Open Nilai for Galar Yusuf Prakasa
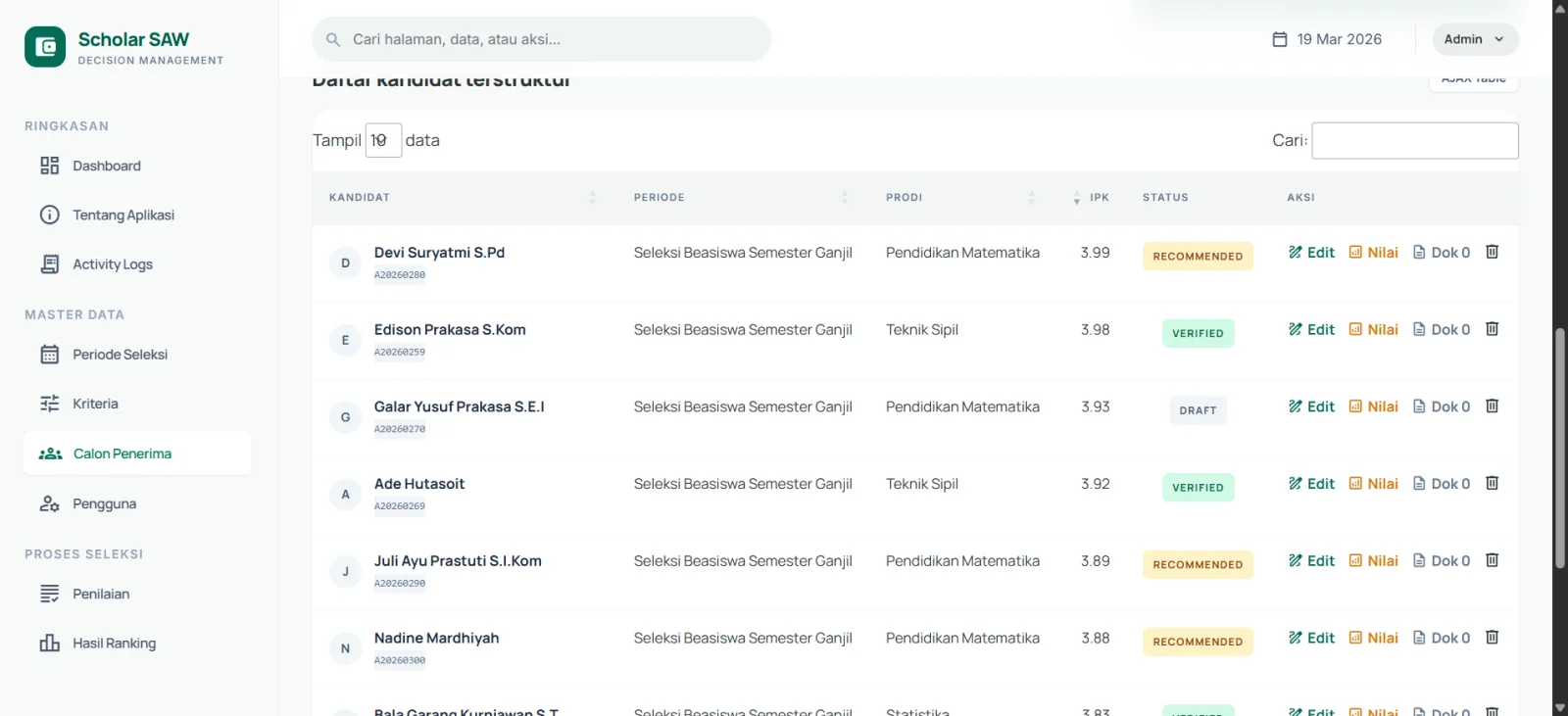This screenshot has width=1568, height=716. [1373, 406]
